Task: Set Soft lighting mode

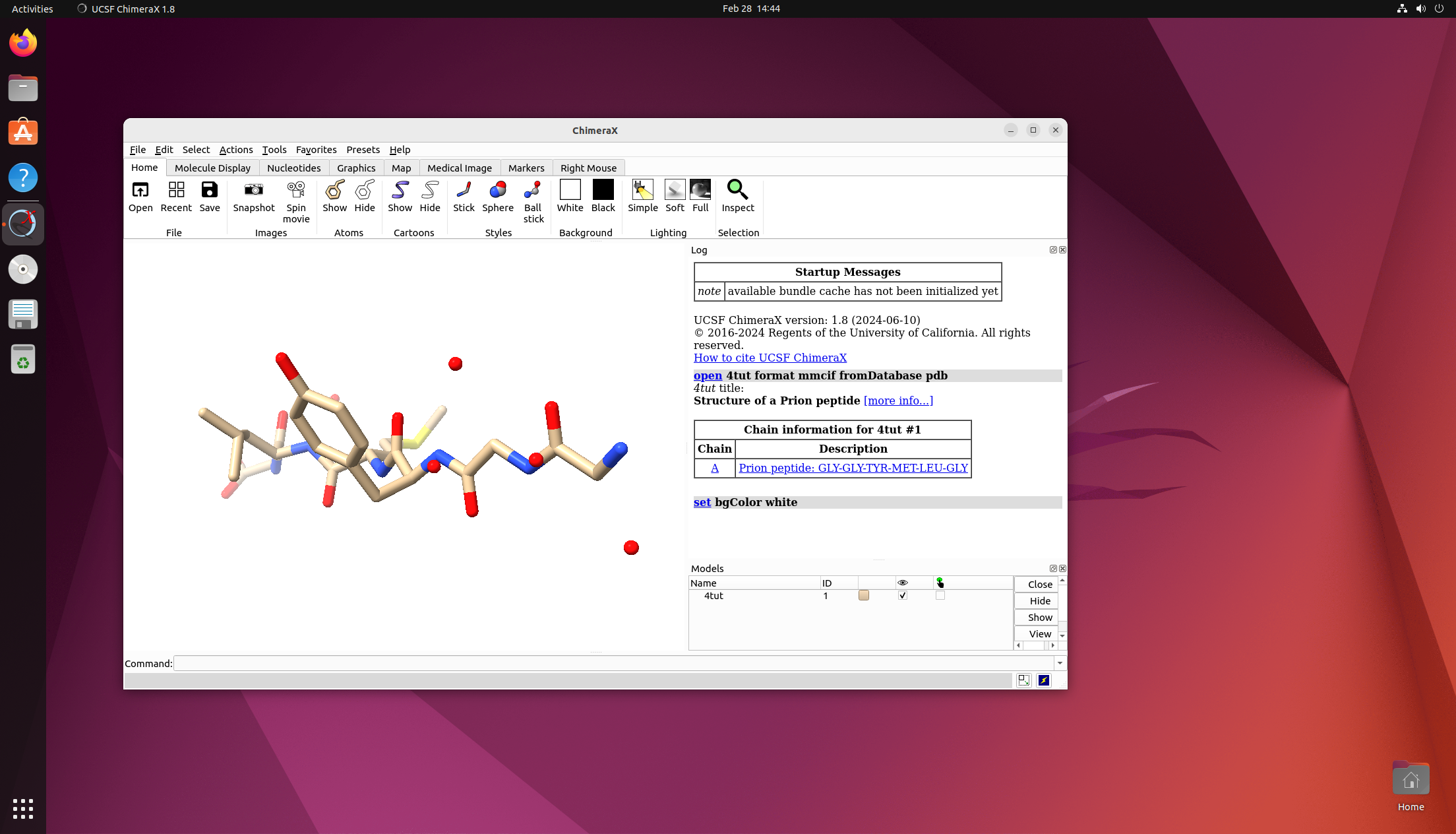Action: pyautogui.click(x=675, y=191)
